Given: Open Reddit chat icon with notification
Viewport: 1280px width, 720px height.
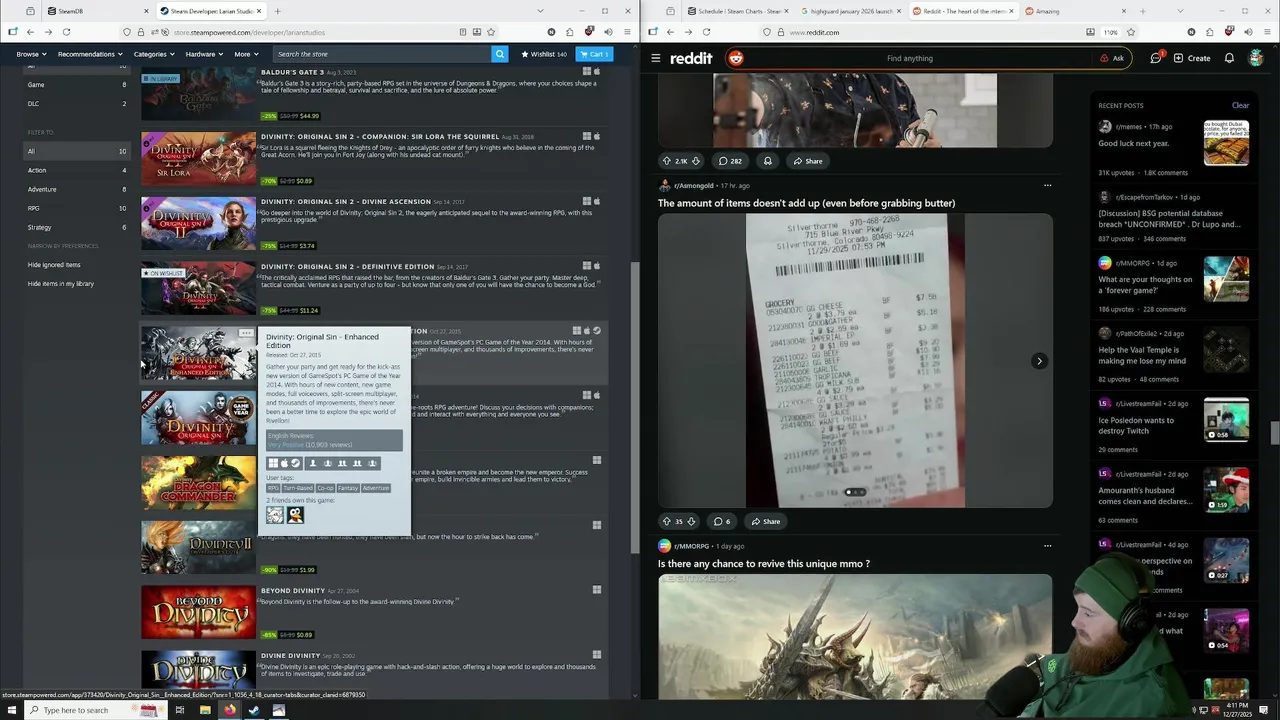Looking at the screenshot, I should tap(1156, 58).
